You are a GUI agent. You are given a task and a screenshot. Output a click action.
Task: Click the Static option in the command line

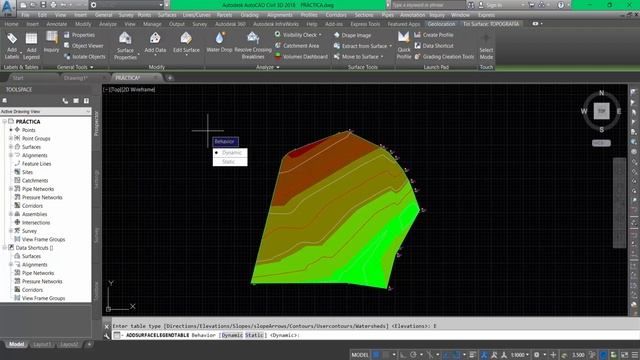pyautogui.click(x=254, y=335)
